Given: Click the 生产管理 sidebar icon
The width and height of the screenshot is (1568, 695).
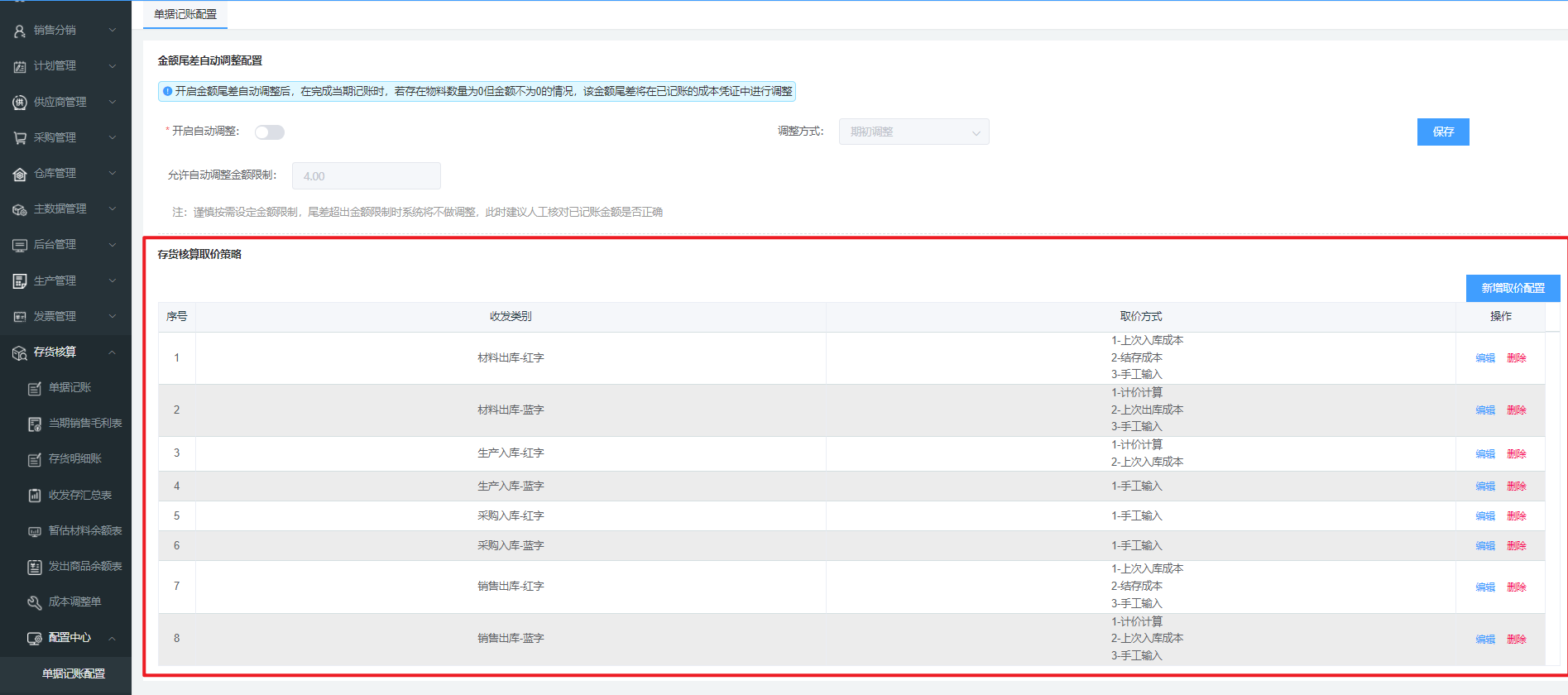Looking at the screenshot, I should coord(20,281).
